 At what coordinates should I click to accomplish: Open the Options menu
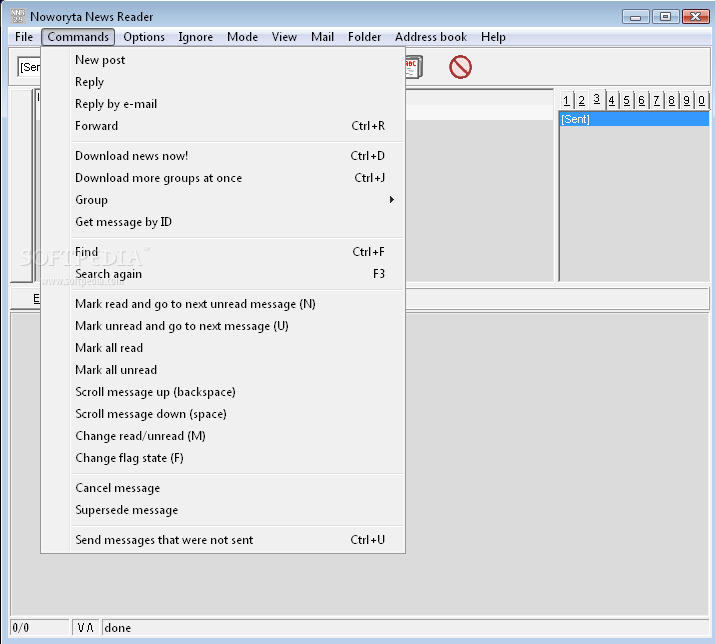144,37
